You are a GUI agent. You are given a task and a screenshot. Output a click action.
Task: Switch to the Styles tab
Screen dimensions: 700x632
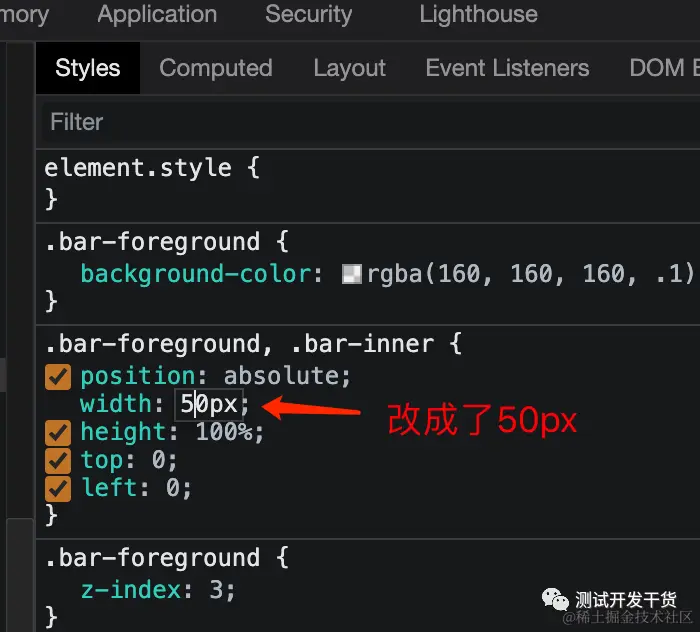click(88, 68)
